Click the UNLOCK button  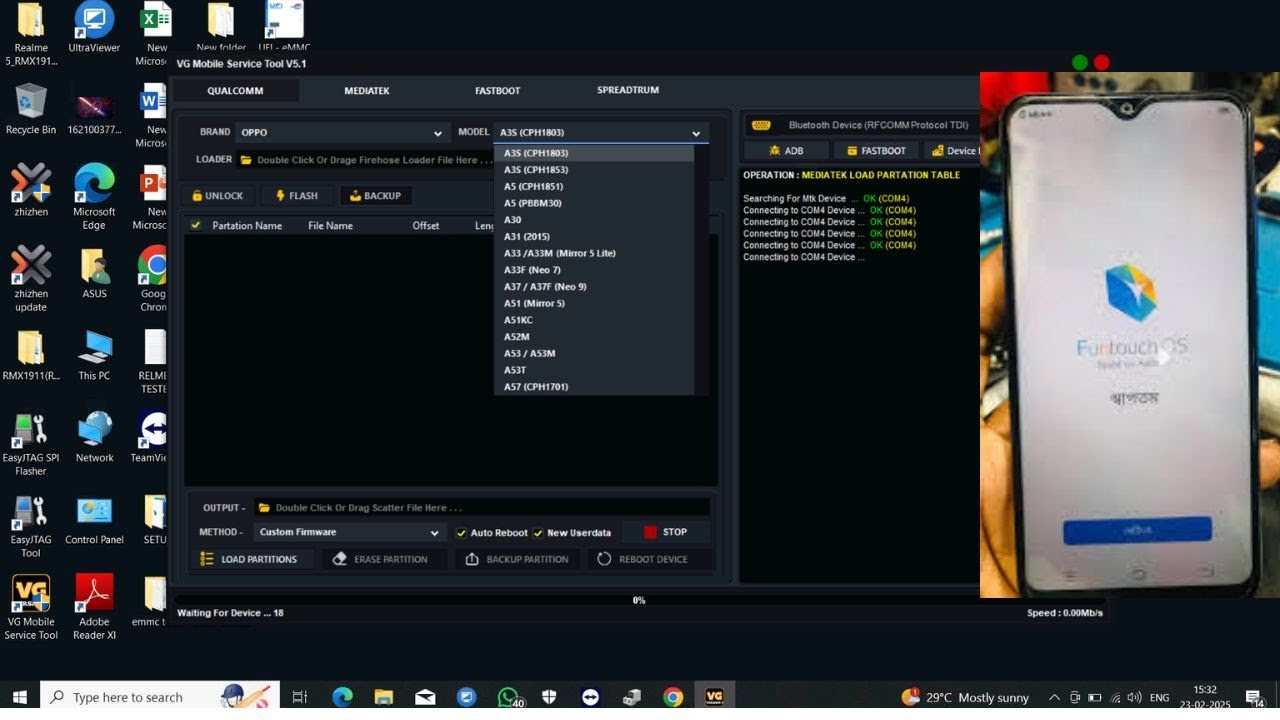tap(217, 196)
